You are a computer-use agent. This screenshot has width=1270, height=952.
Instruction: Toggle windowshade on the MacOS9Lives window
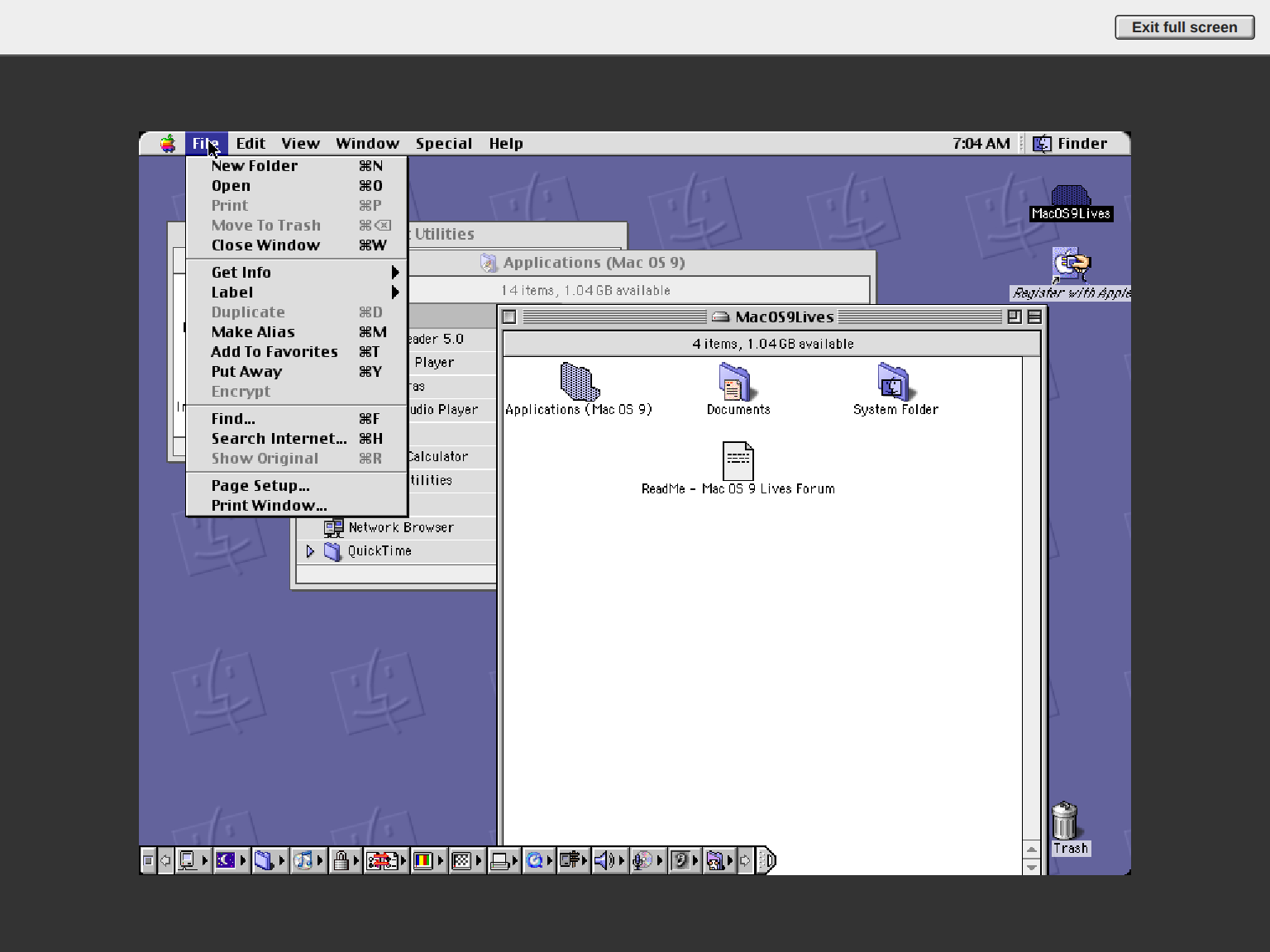click(x=1034, y=317)
